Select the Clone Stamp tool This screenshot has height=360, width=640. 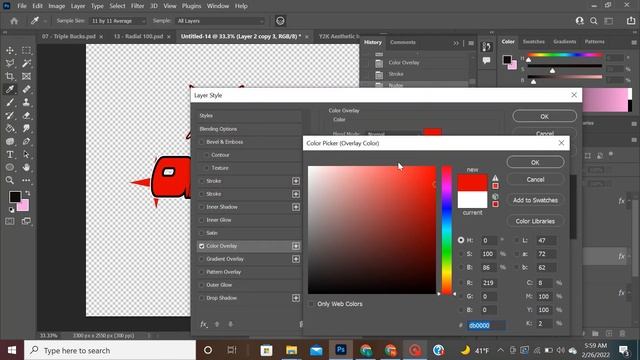[x=26, y=102]
